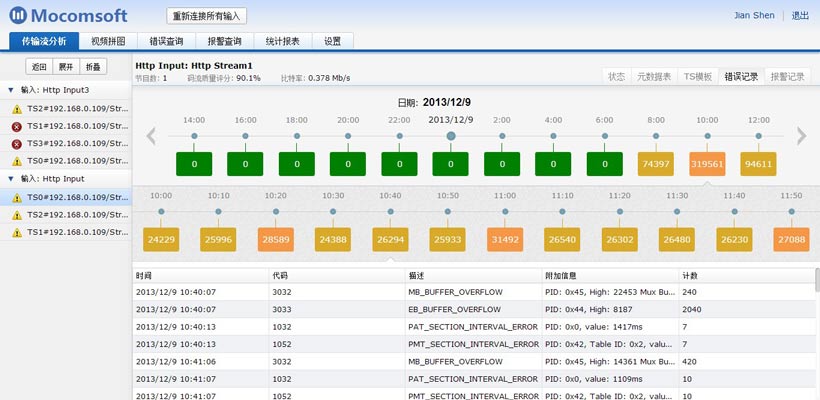
Task: Click the large timeline dot under 2013/12/9
Action: 451,136
